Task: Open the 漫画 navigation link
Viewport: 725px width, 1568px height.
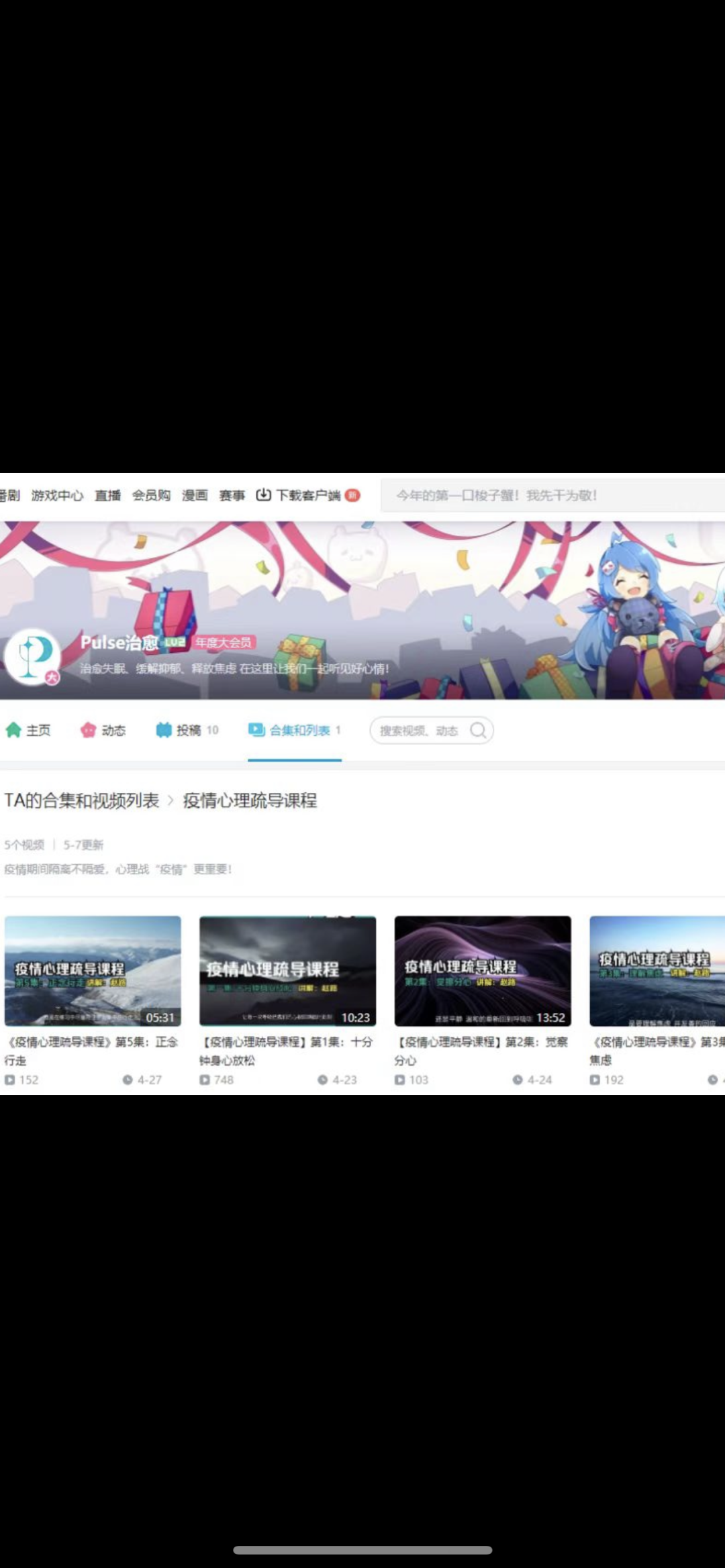Action: click(x=195, y=495)
